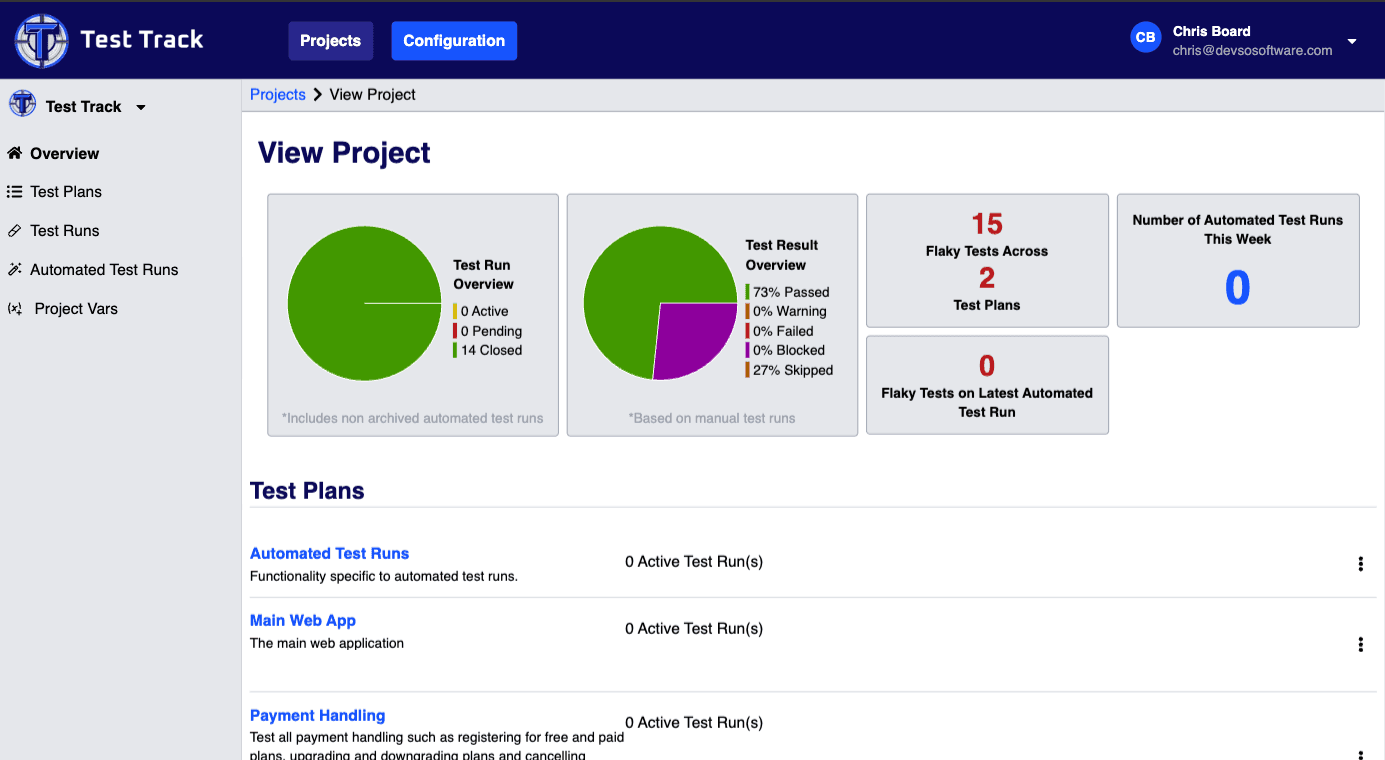Click the CB user avatar circle
This screenshot has width=1385, height=760.
[1145, 37]
